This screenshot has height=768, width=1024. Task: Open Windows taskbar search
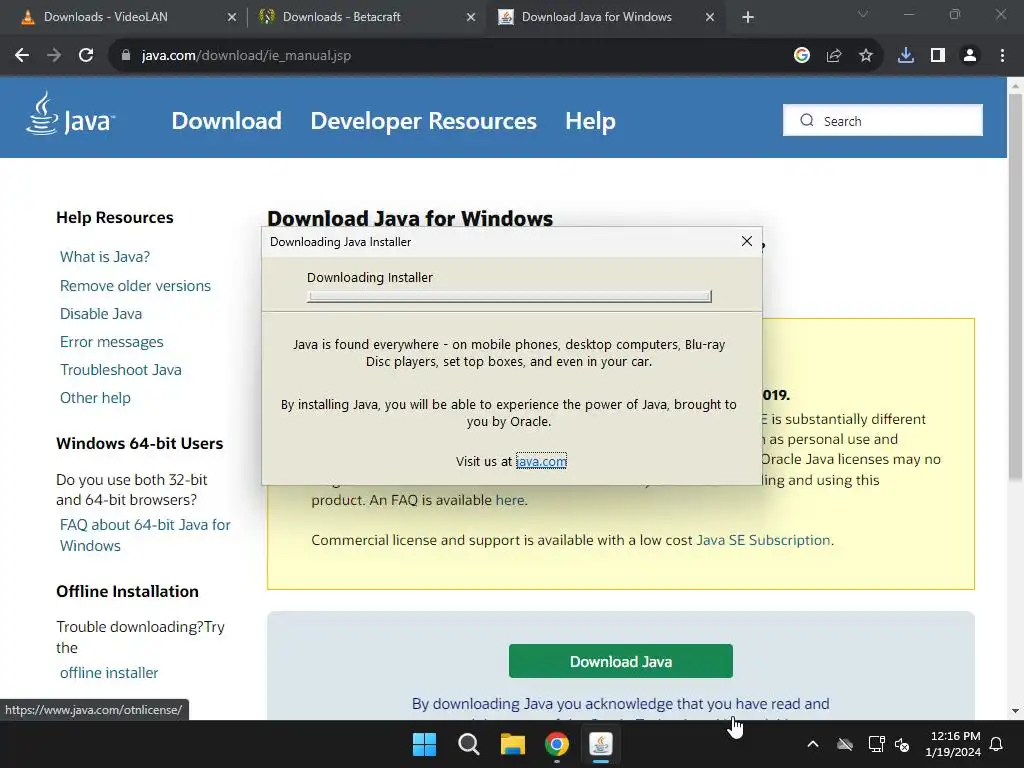coord(469,744)
